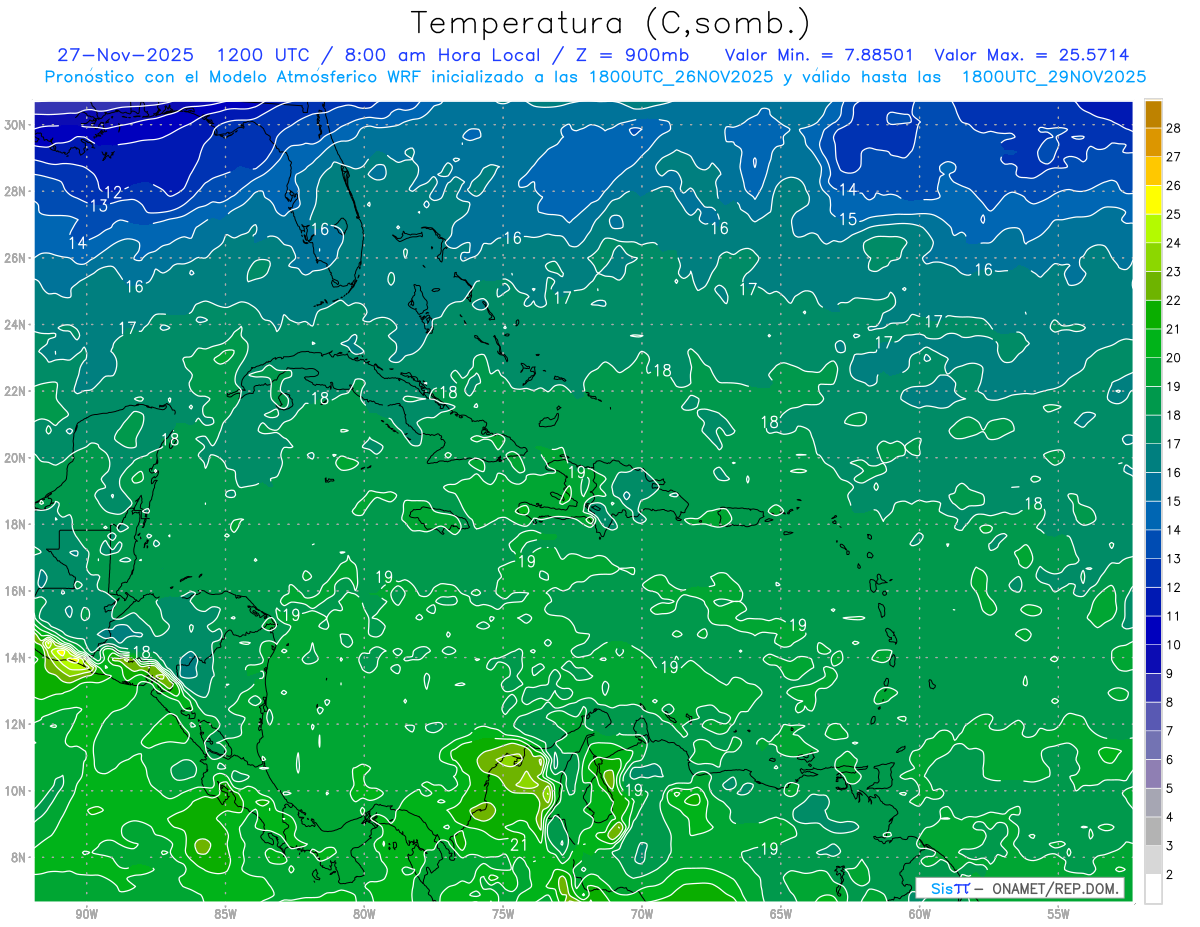Click the "90W" longitude axis label

pos(86,914)
